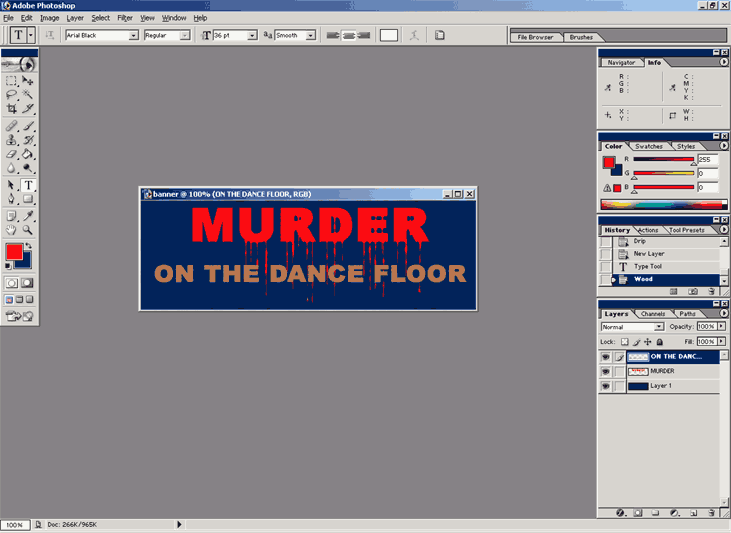Select the Path Selection tool
The height and width of the screenshot is (533, 731).
coord(11,185)
